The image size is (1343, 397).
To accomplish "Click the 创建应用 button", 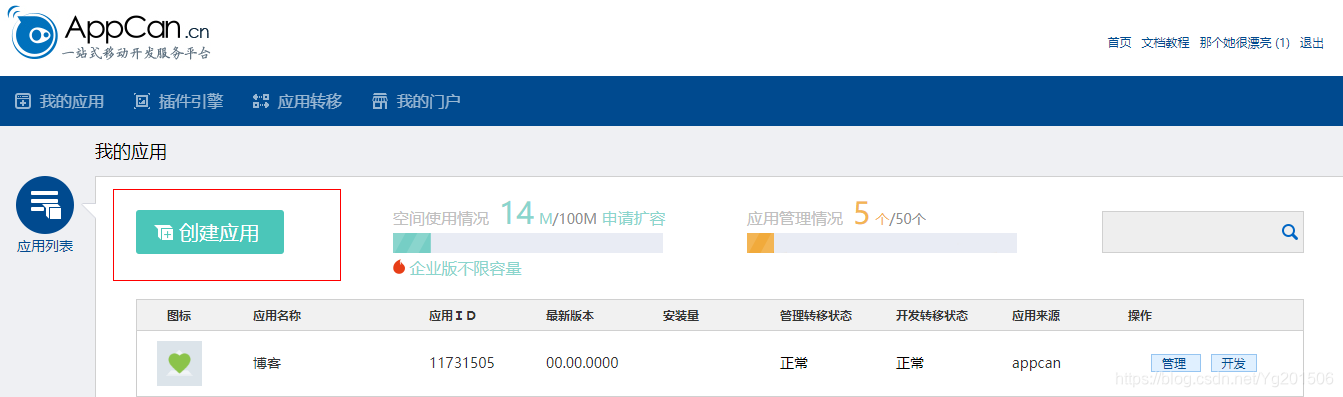I will pyautogui.click(x=210, y=232).
